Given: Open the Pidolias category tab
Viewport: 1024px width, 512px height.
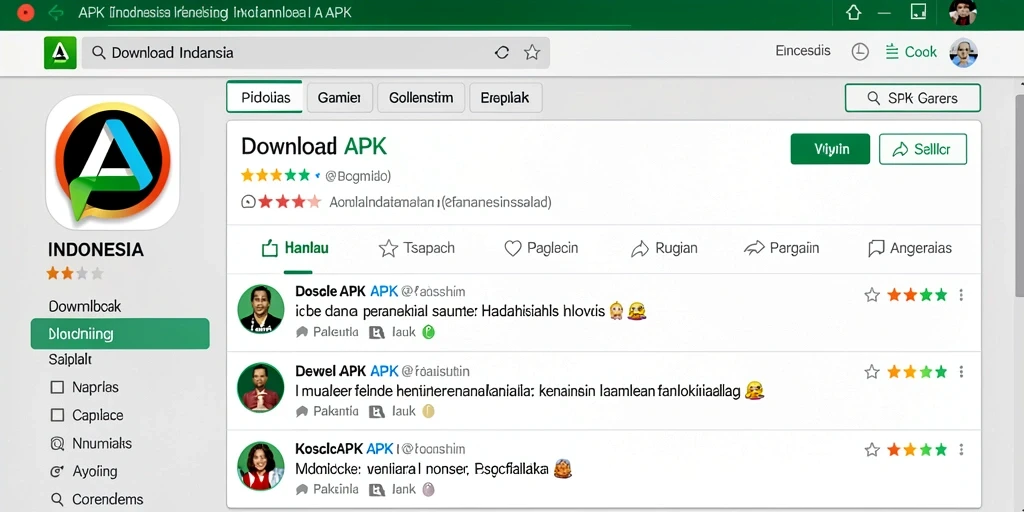Looking at the screenshot, I should (x=264, y=98).
